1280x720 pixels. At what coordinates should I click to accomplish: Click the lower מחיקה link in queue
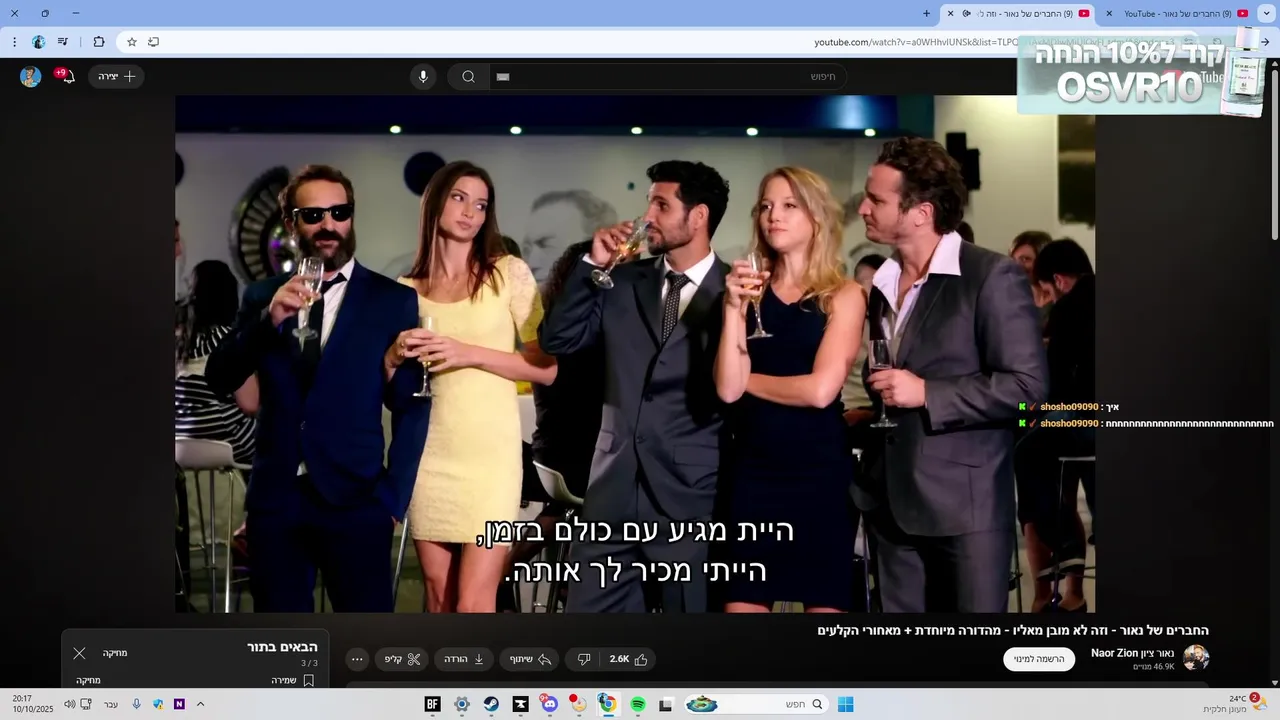tap(88, 680)
